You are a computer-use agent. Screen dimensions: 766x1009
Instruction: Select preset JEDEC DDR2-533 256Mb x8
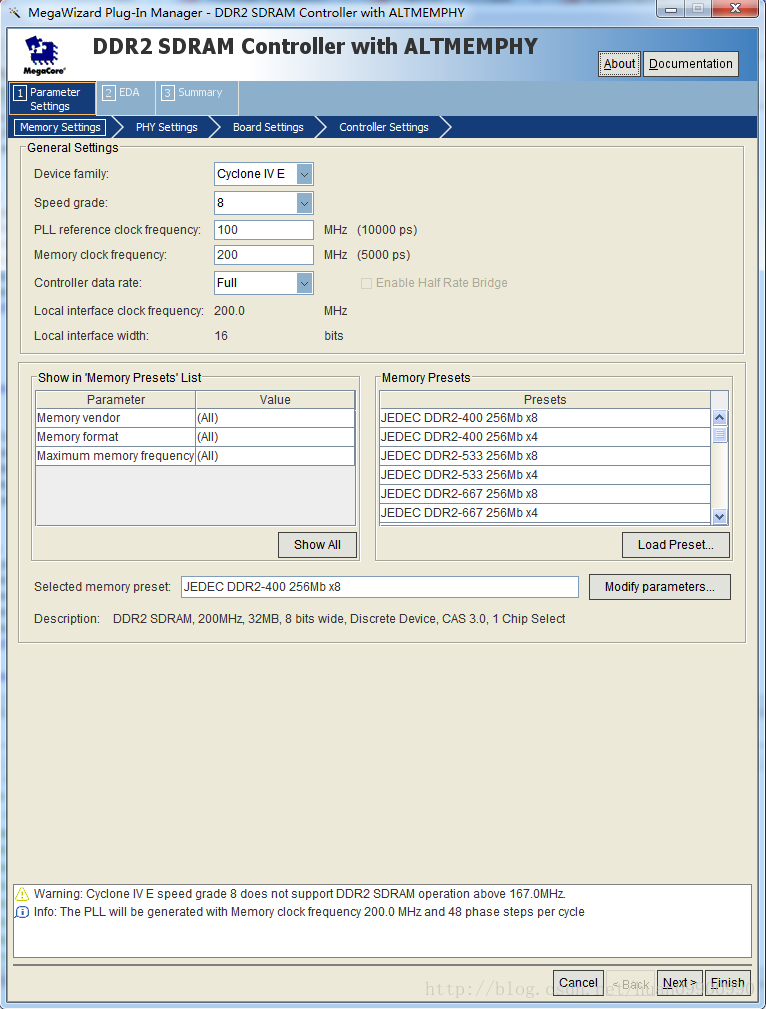[545, 456]
